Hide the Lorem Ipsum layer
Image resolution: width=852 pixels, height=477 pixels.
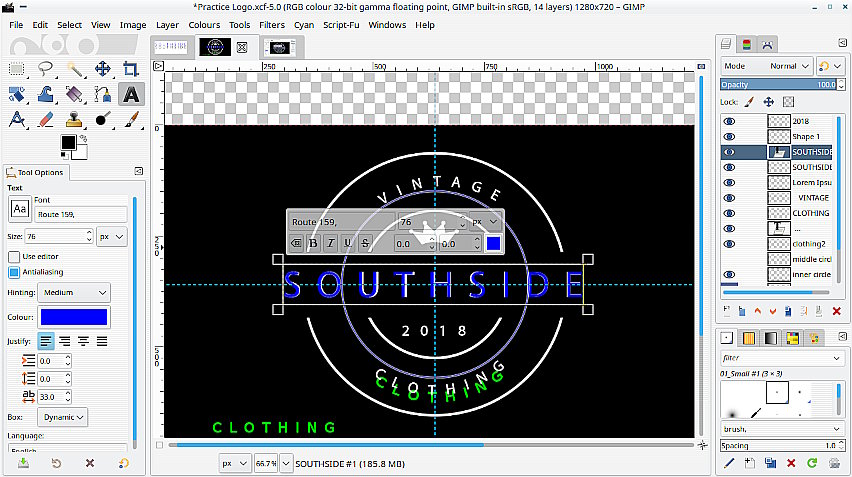729,183
